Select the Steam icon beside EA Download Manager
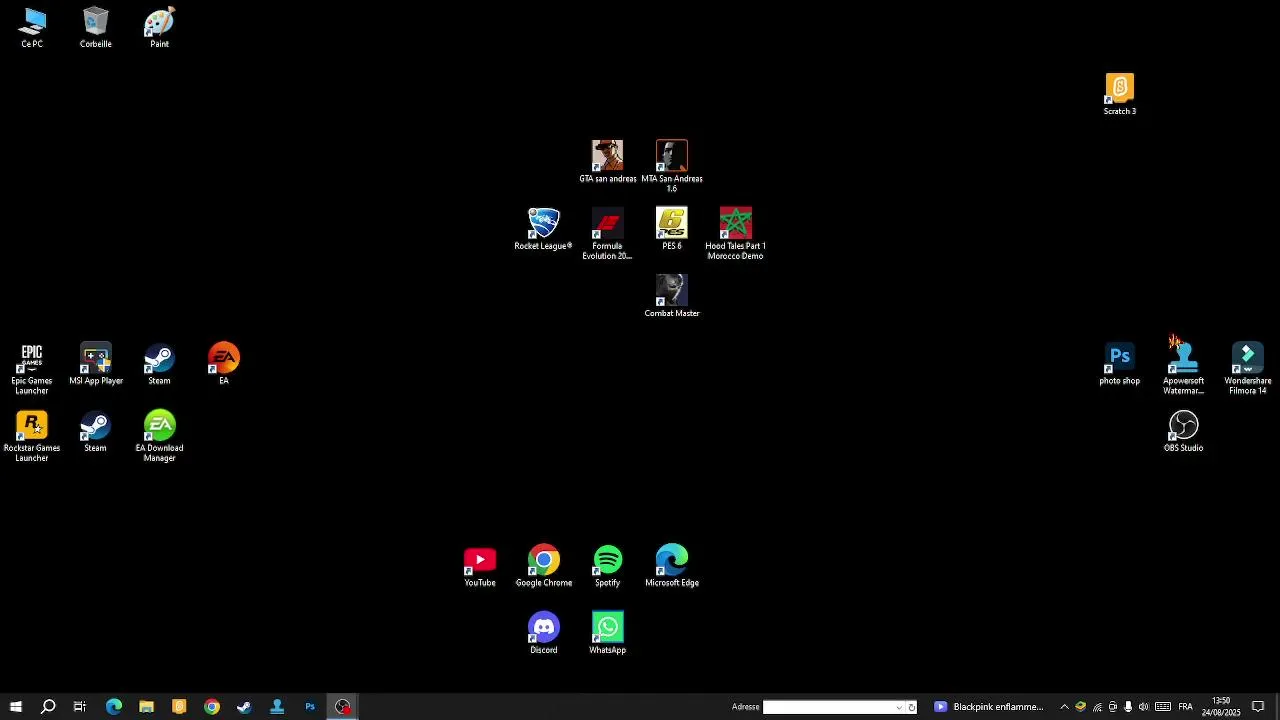The height and width of the screenshot is (720, 1280). coord(96,431)
